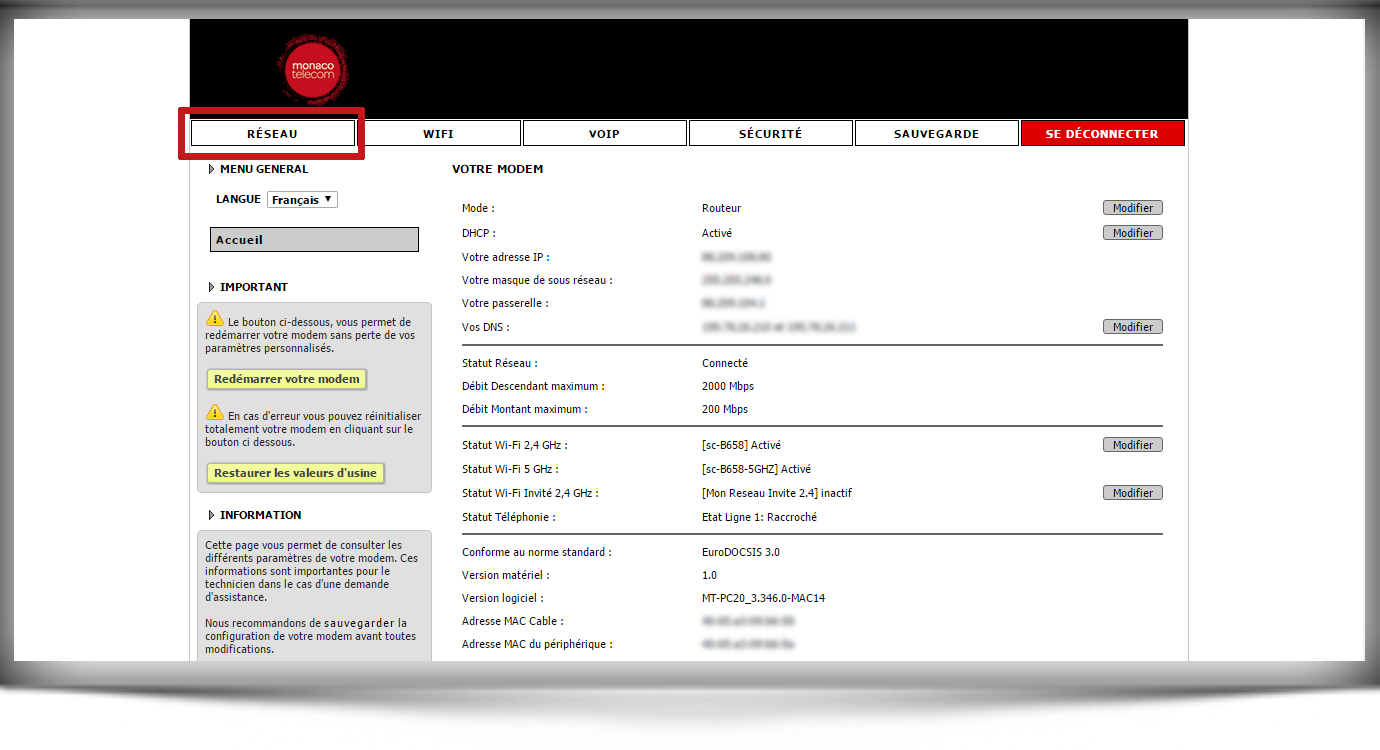Open the LANGUE Français dropdown
This screenshot has width=1380, height=750.
[x=303, y=199]
